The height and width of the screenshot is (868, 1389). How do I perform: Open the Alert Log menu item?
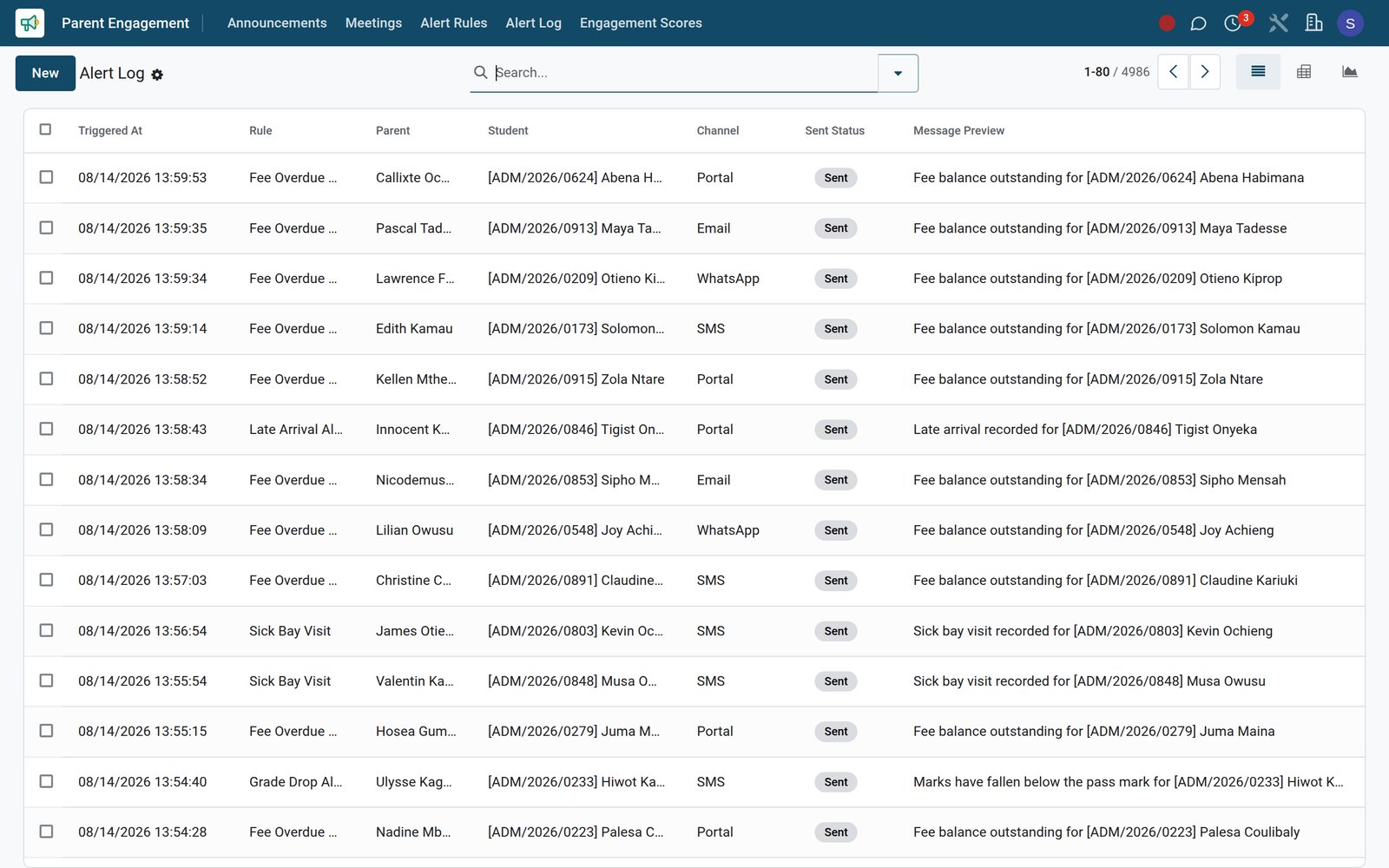click(x=533, y=23)
